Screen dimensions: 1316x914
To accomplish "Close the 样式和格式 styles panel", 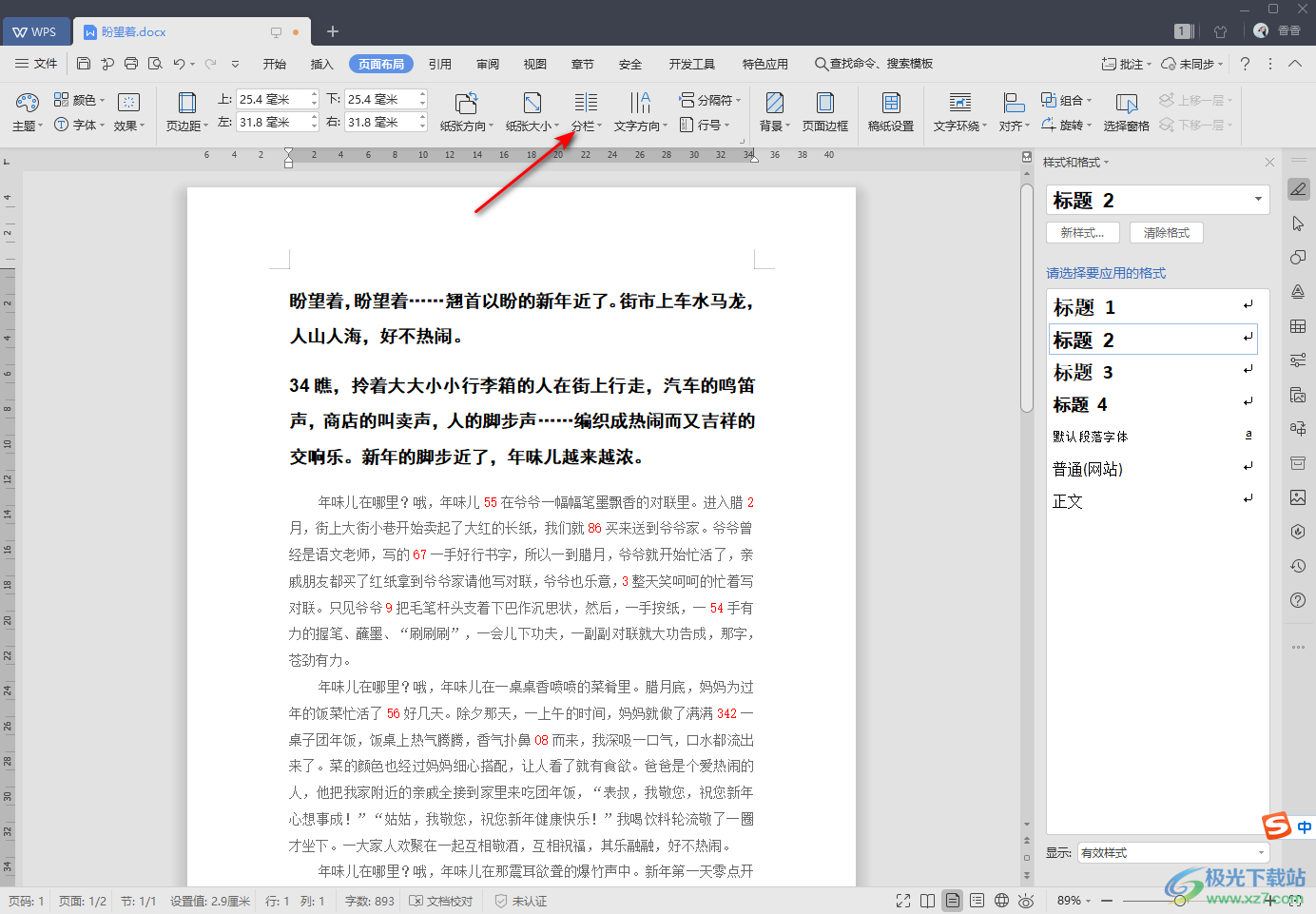I will [1269, 163].
